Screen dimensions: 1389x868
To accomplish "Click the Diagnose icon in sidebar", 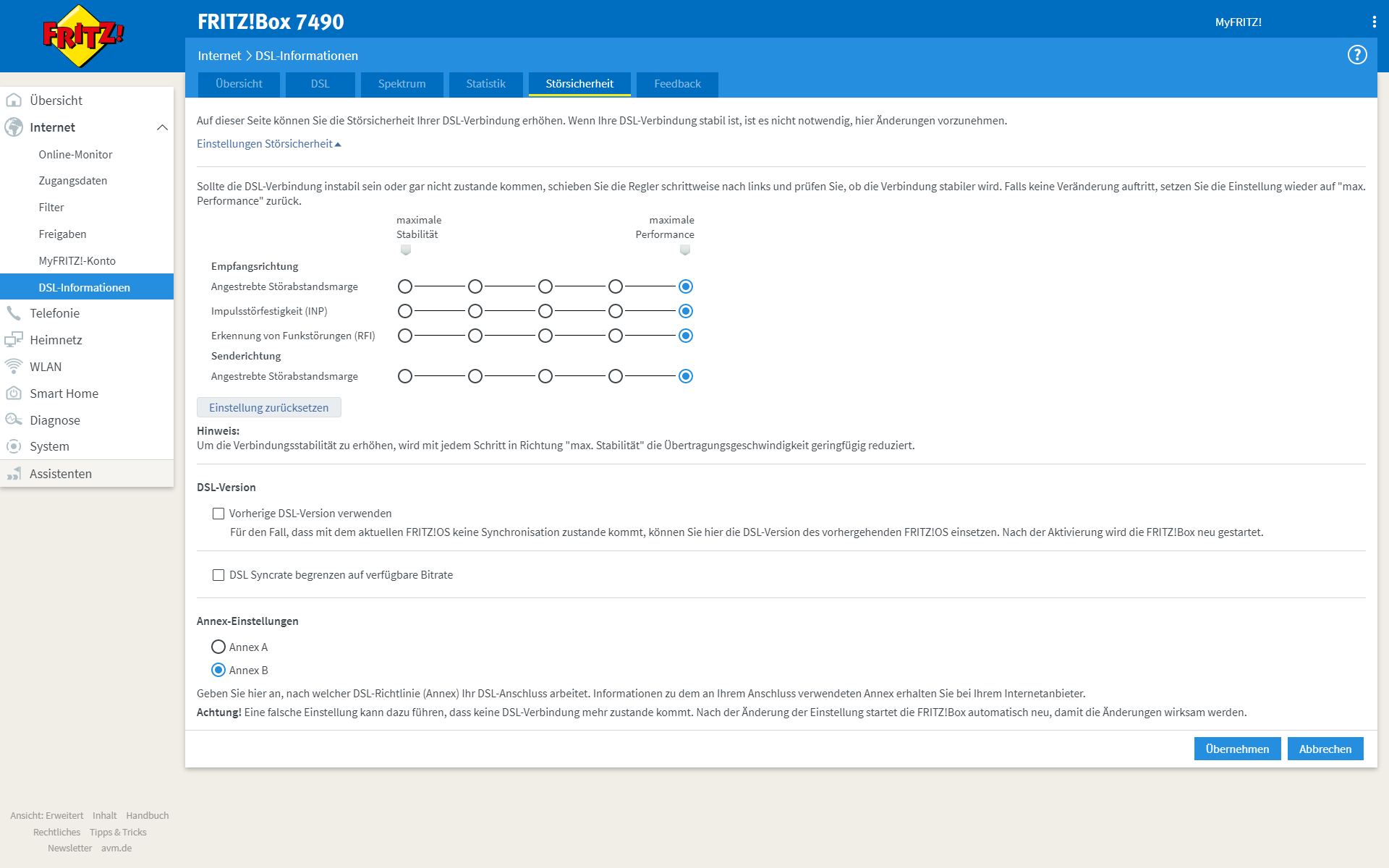I will click(14, 420).
